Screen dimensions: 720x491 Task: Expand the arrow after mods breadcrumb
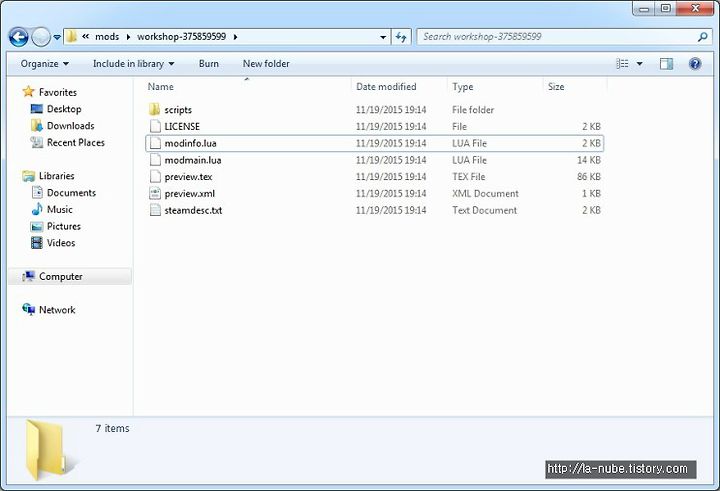[128, 37]
